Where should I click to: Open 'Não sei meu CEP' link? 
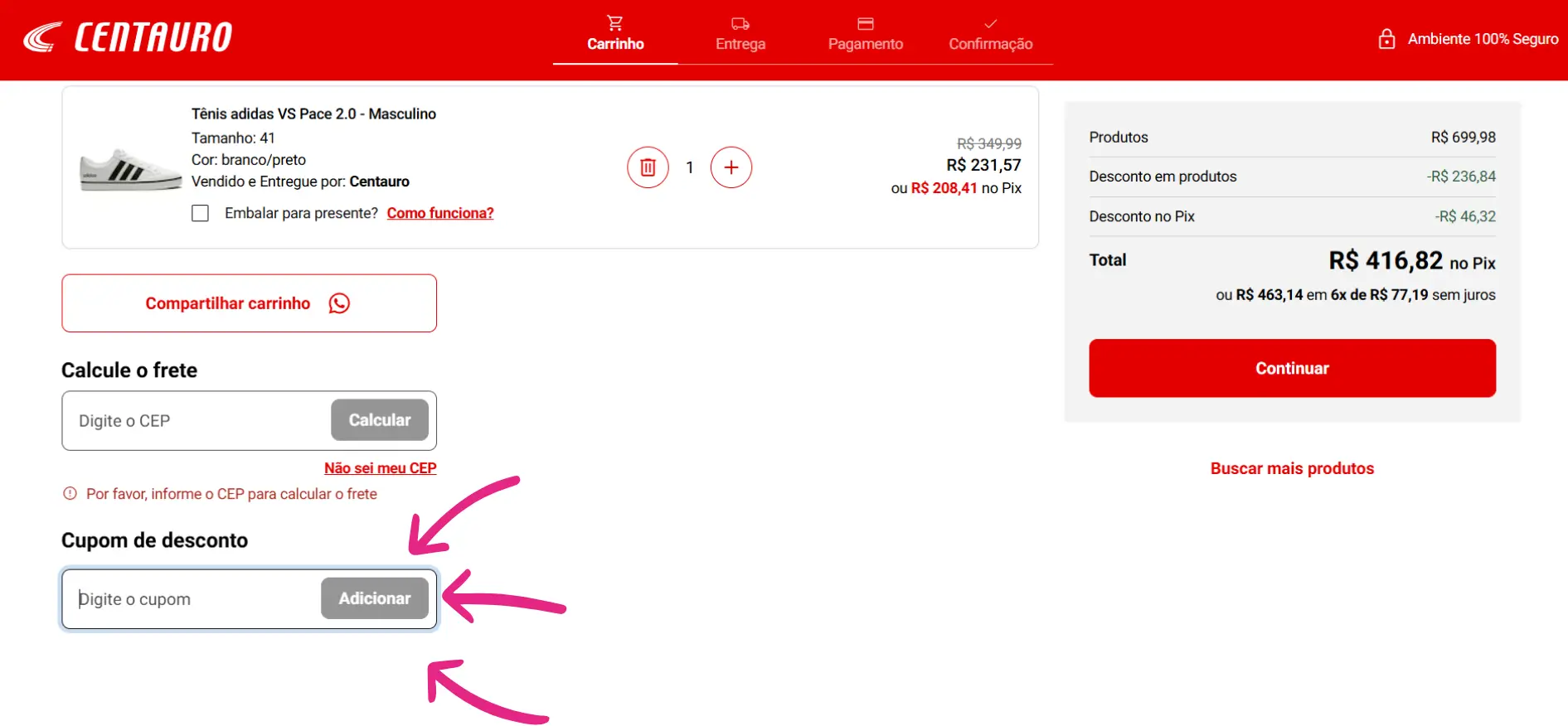[380, 468]
